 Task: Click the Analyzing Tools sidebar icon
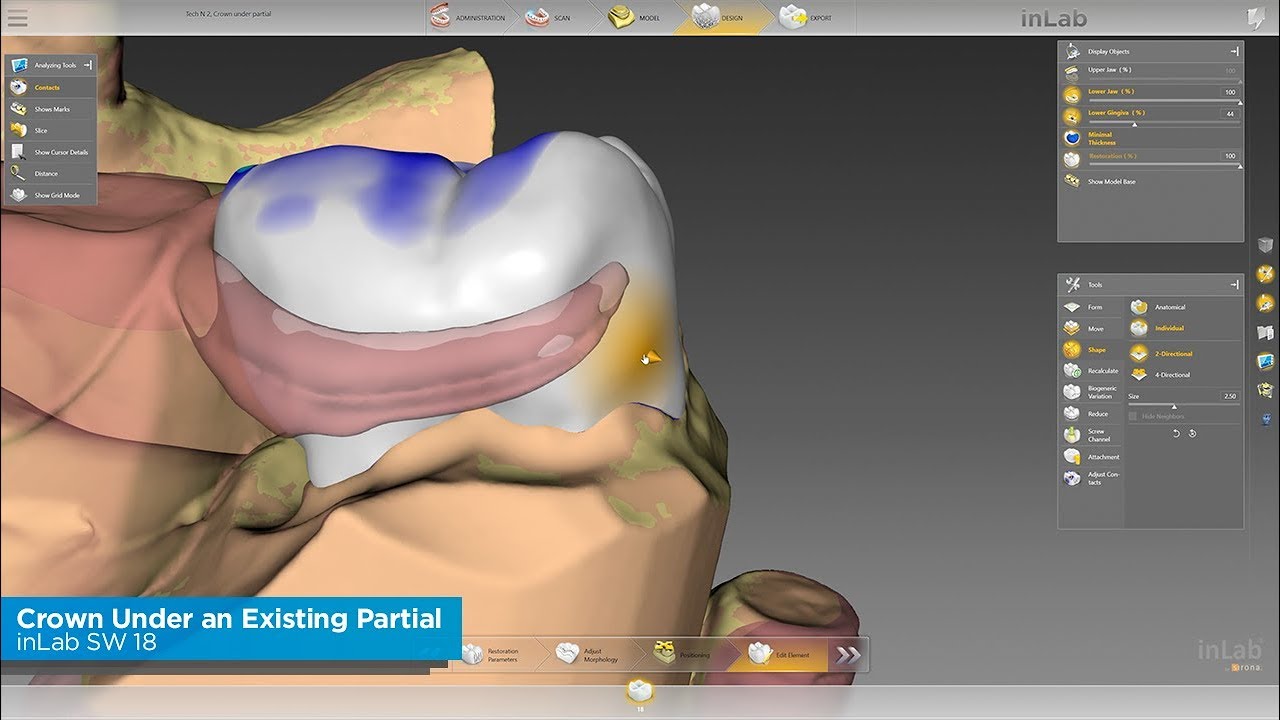(1266, 361)
